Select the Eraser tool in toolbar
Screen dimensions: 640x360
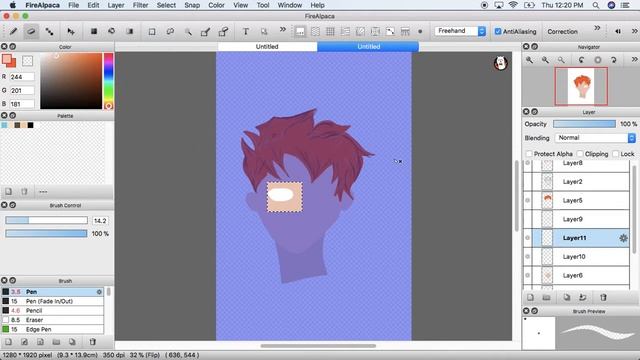pyautogui.click(x=31, y=31)
